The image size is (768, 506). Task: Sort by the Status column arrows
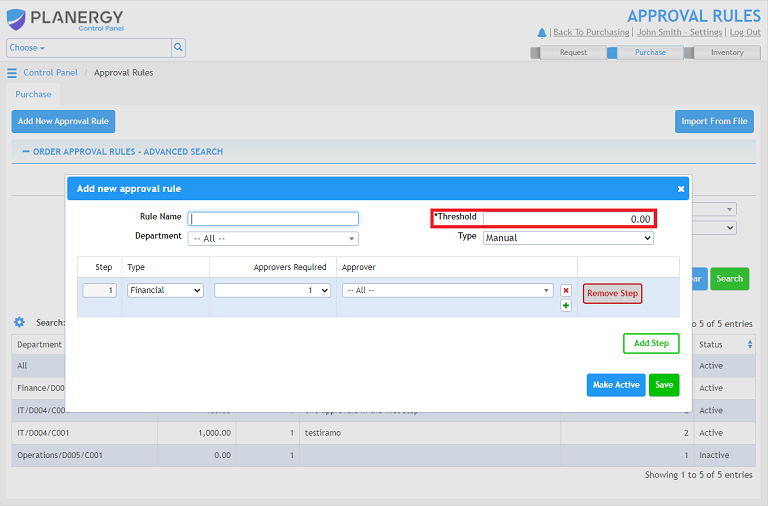point(750,344)
